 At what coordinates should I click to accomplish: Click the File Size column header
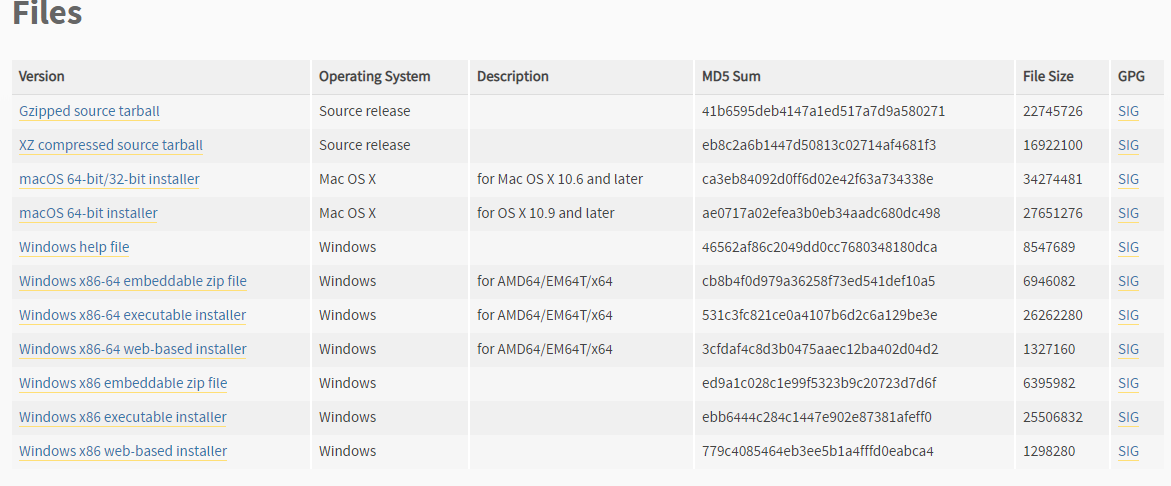tap(1048, 76)
